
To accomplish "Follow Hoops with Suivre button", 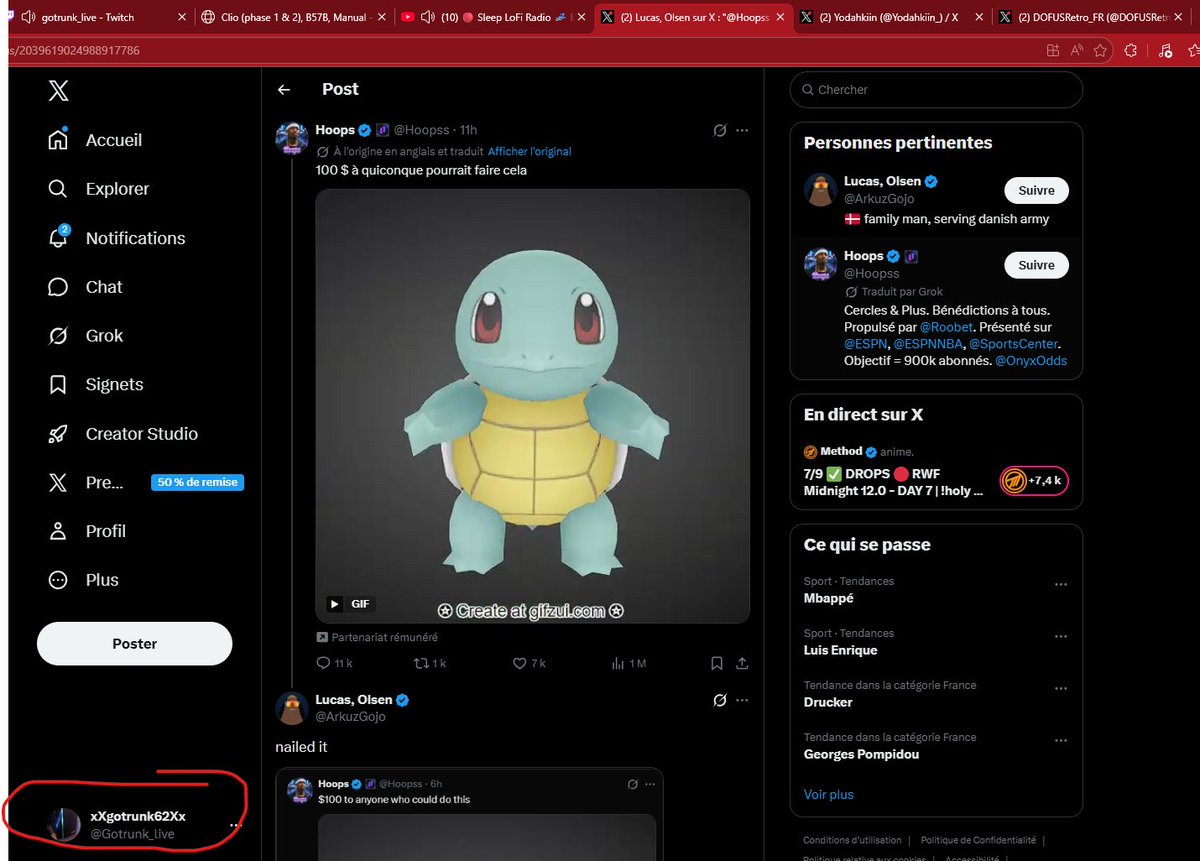I will 1036,265.
